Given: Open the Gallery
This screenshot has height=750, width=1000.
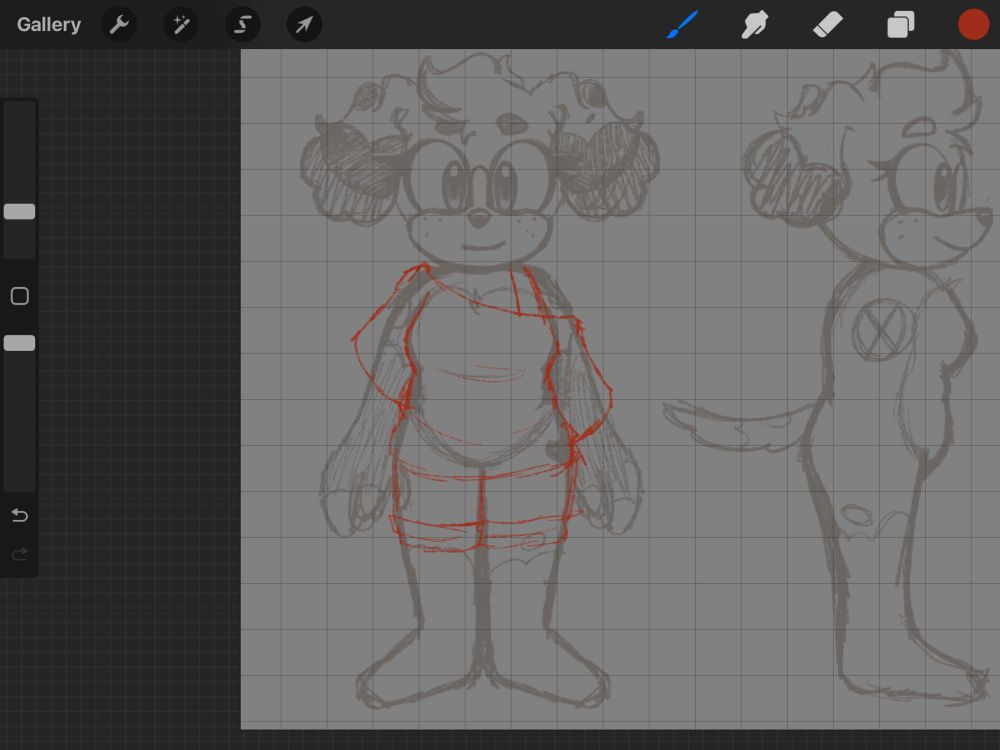Looking at the screenshot, I should click(48, 25).
